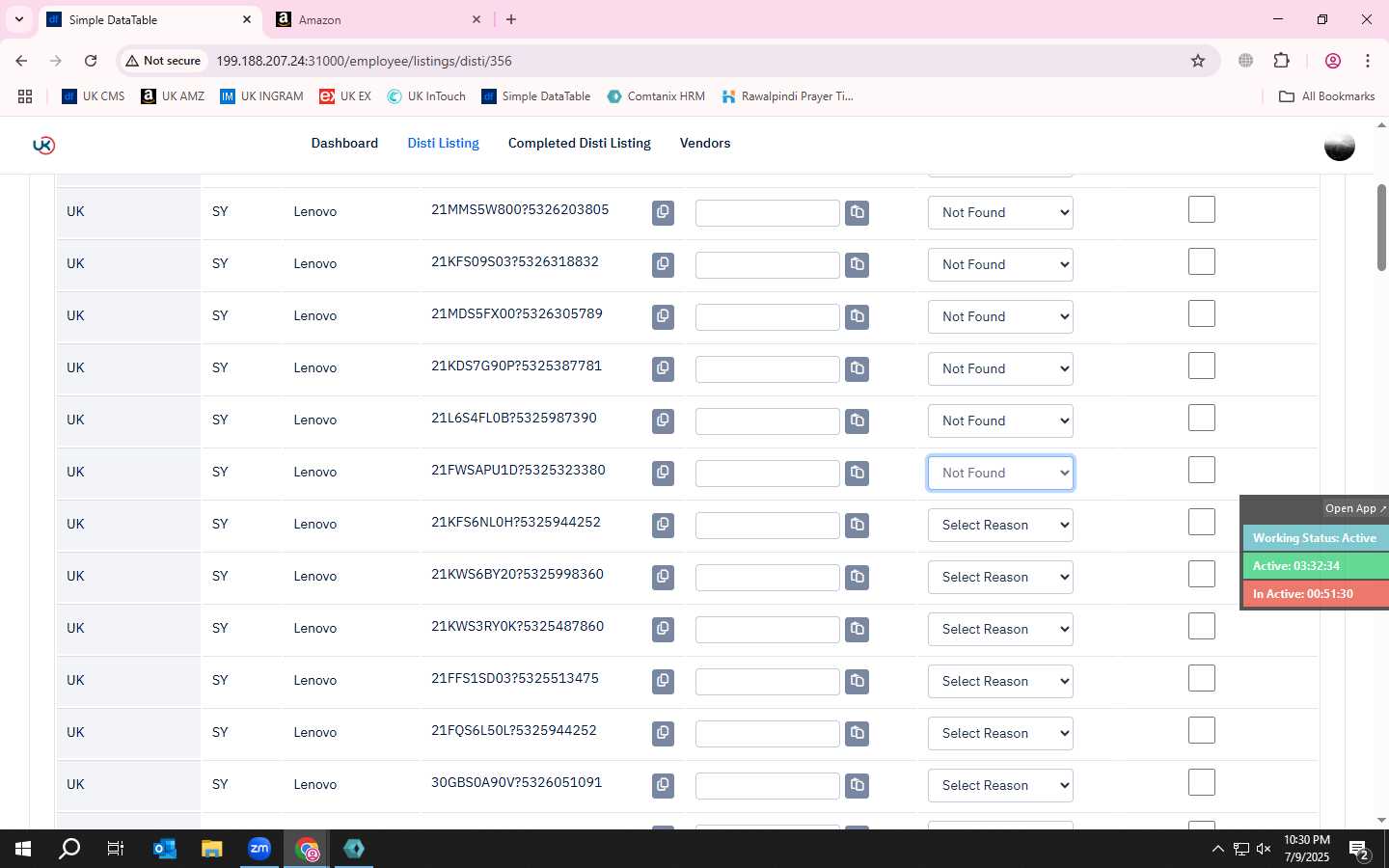Reload the page
This screenshot has width=1389, height=868.
tap(91, 61)
